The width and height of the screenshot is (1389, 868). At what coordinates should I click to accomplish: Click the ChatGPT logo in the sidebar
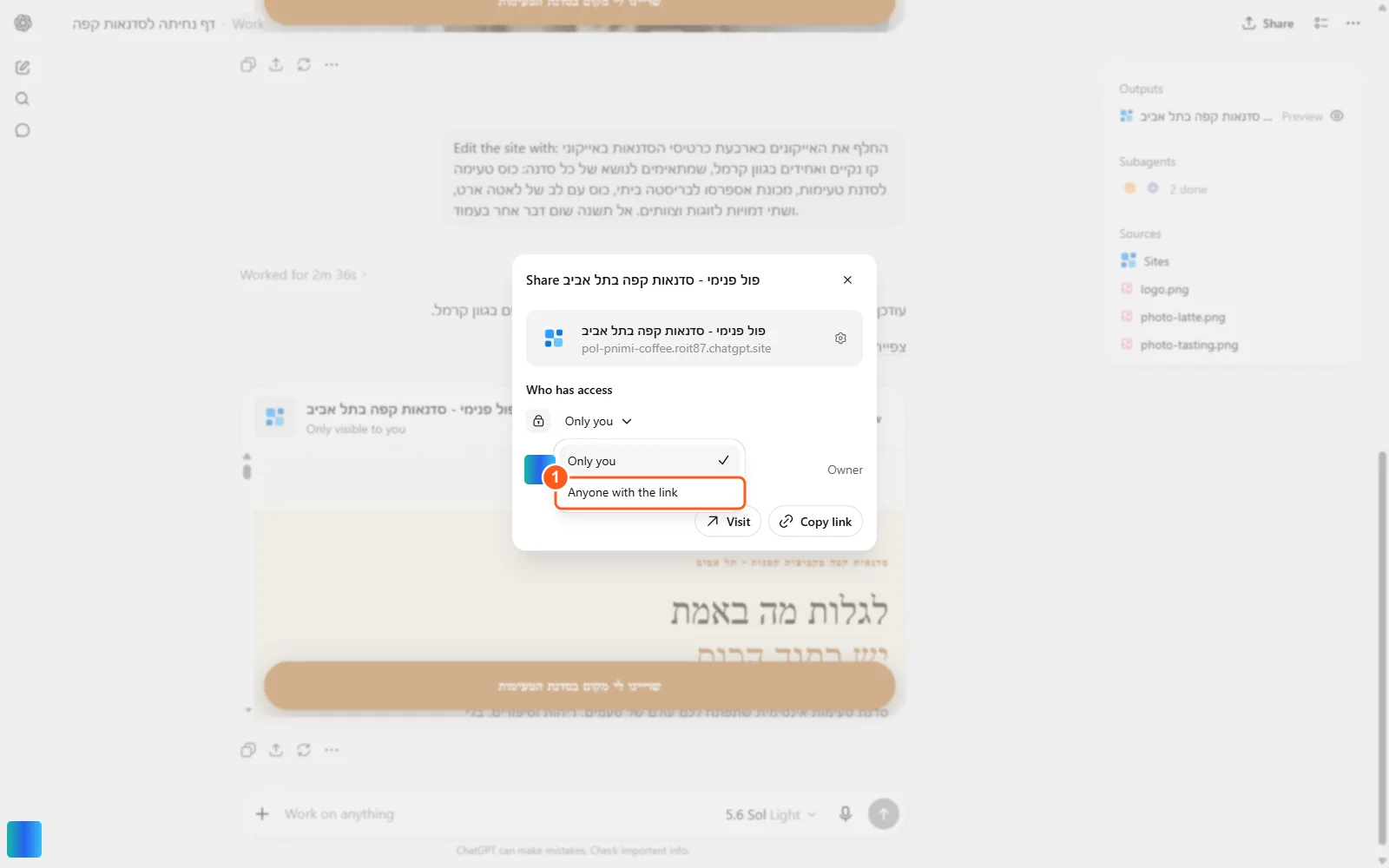23,23
